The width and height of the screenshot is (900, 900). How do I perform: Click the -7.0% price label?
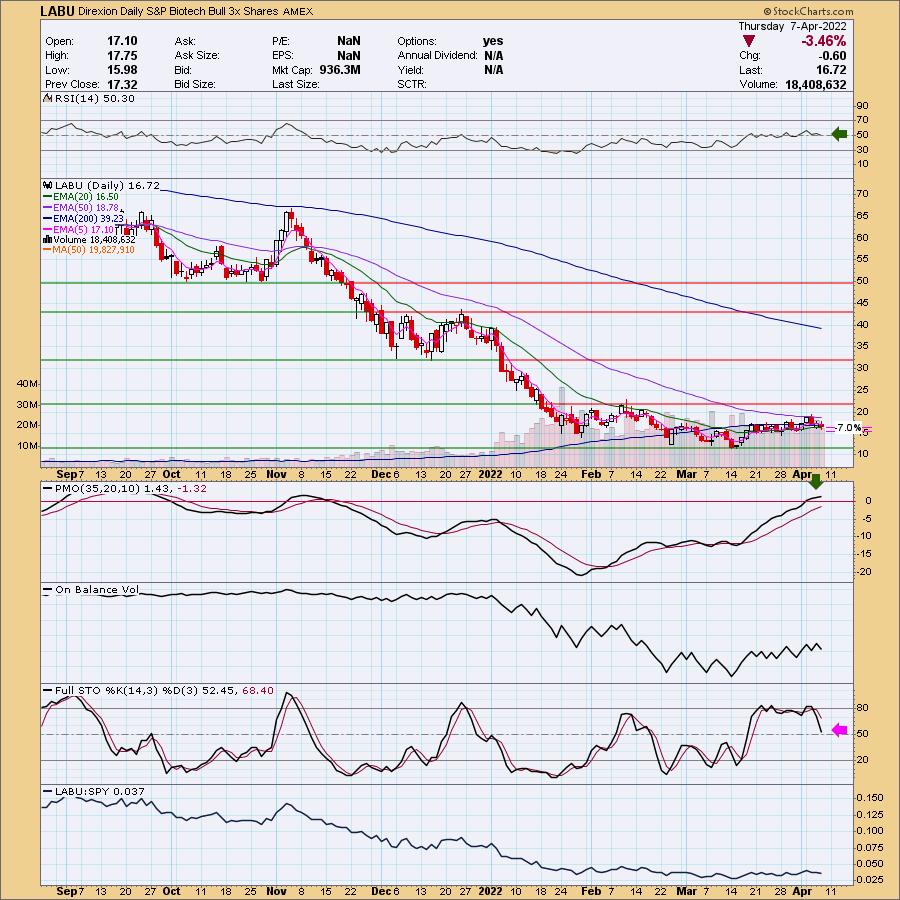pyautogui.click(x=848, y=428)
